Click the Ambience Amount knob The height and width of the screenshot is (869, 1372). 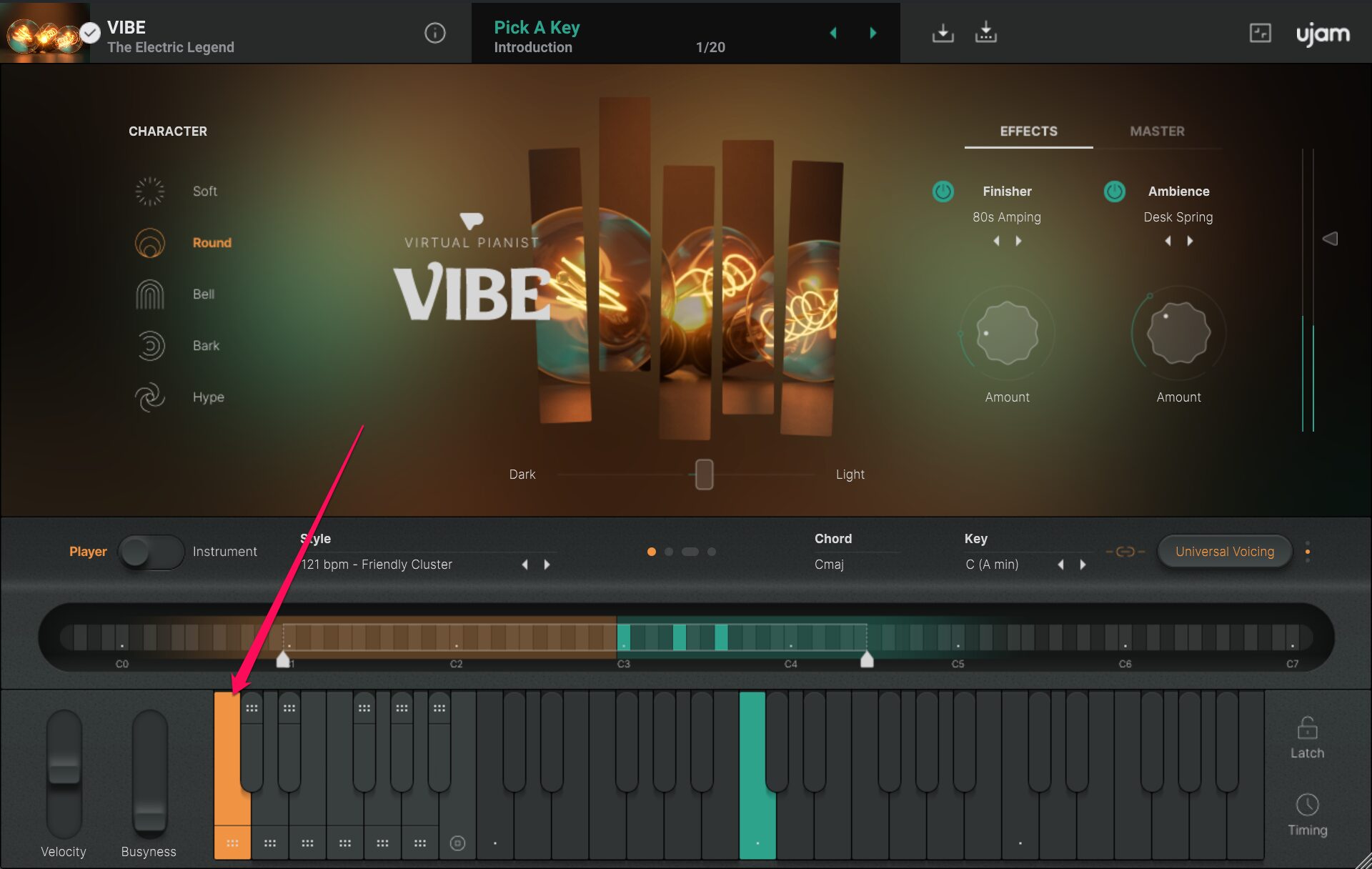(1178, 333)
